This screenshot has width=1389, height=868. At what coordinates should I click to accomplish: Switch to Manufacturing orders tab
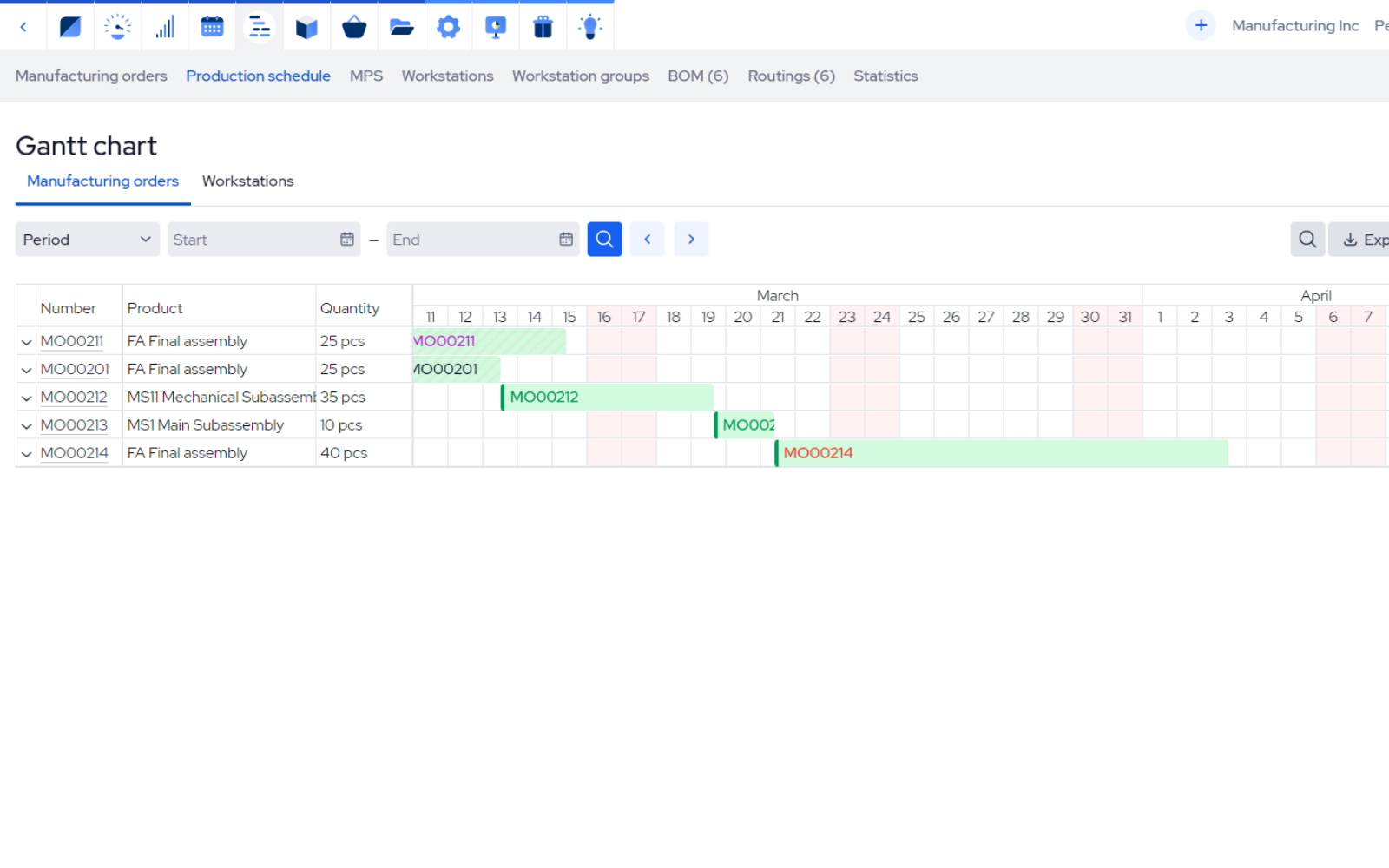click(x=102, y=181)
